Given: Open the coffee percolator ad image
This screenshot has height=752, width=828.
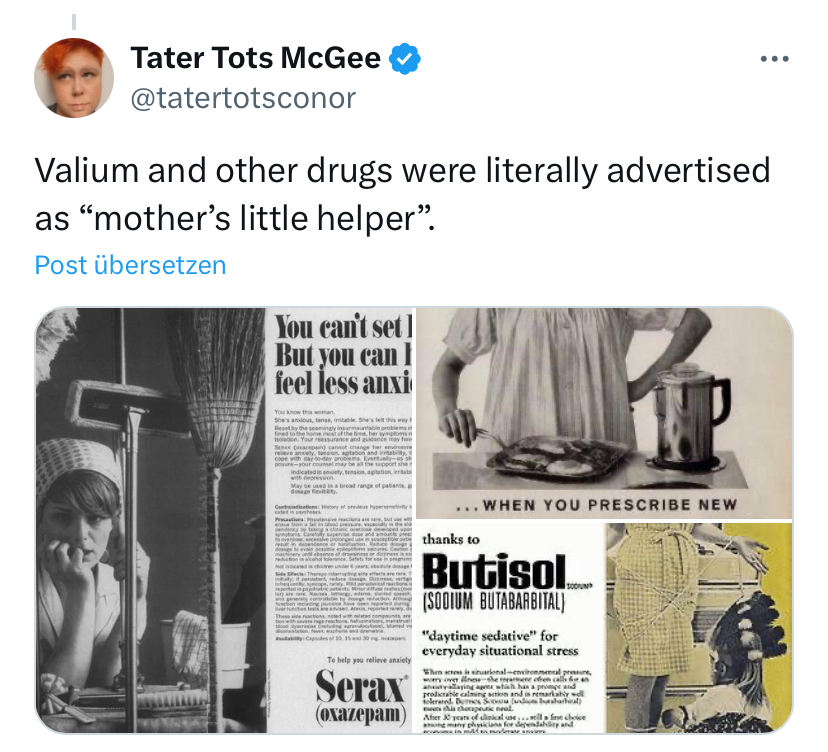Looking at the screenshot, I should (604, 413).
